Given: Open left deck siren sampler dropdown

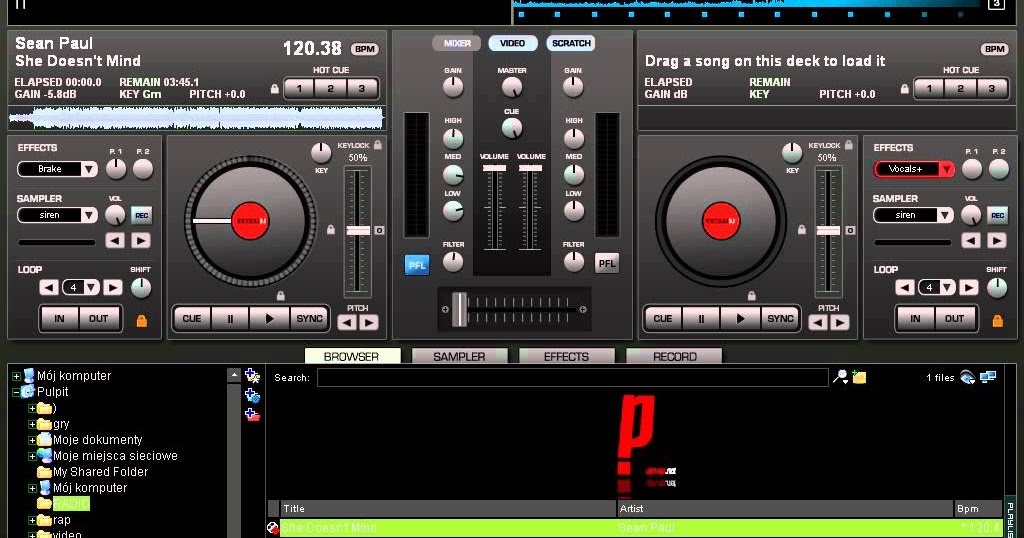Looking at the screenshot, I should (89, 215).
